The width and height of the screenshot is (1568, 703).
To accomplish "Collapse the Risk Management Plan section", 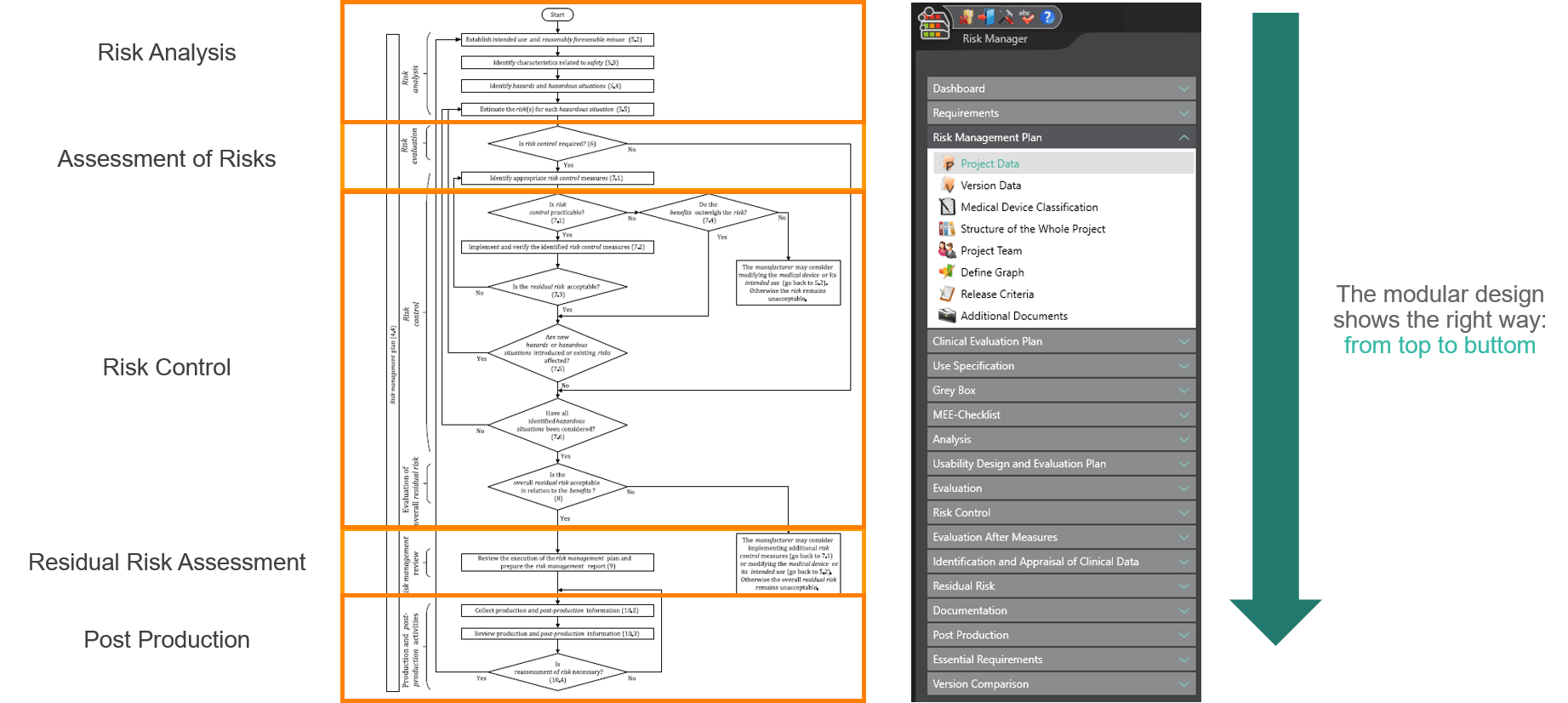I will (x=1183, y=138).
